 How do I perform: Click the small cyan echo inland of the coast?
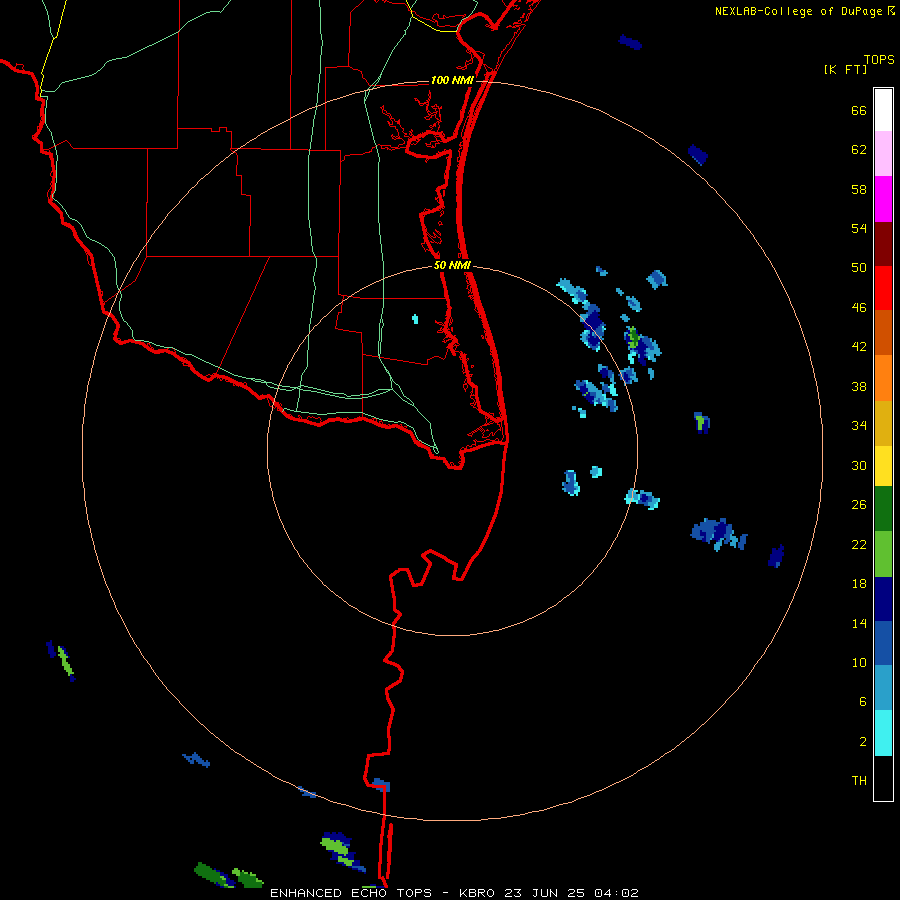click(x=415, y=319)
